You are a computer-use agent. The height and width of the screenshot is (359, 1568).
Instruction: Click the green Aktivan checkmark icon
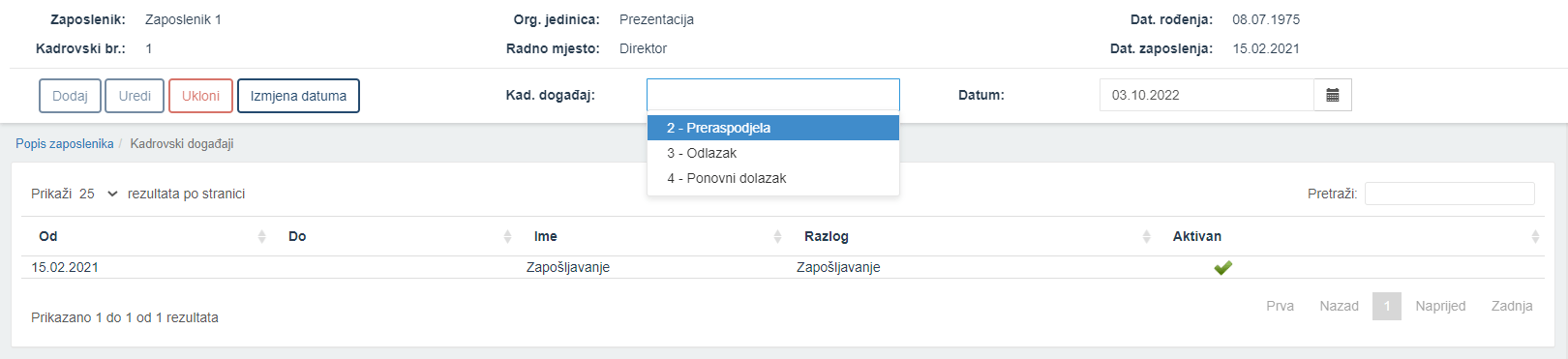tap(1222, 268)
